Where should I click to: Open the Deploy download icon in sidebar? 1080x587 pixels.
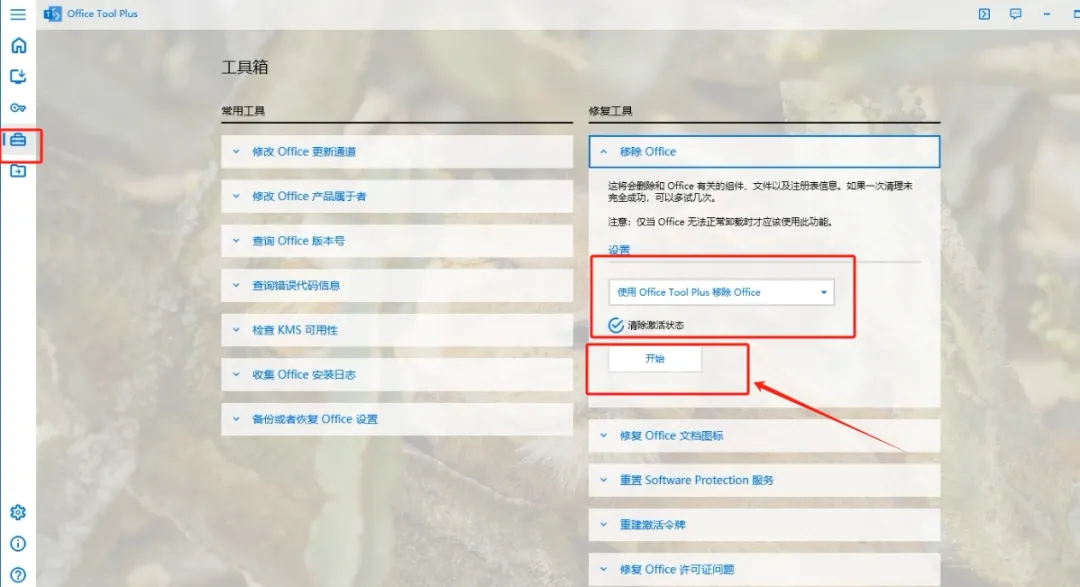(x=18, y=76)
